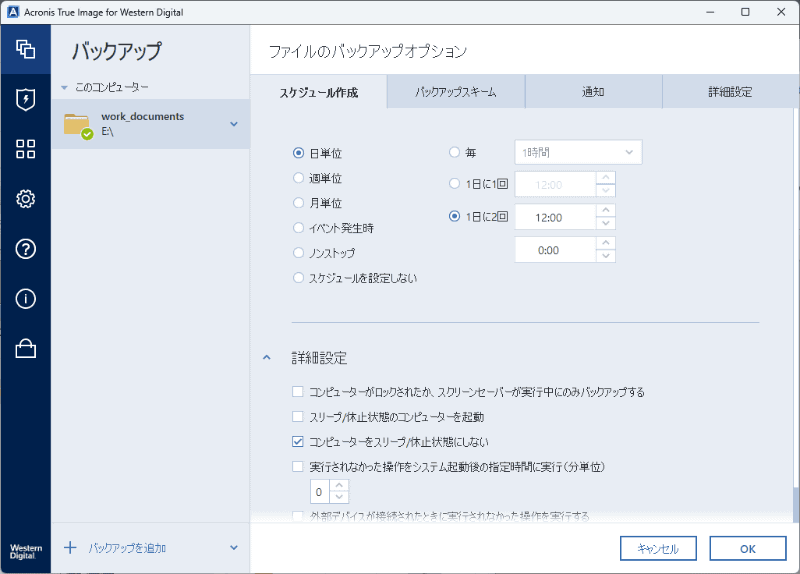Select イベント発生時 schedule option

(298, 228)
